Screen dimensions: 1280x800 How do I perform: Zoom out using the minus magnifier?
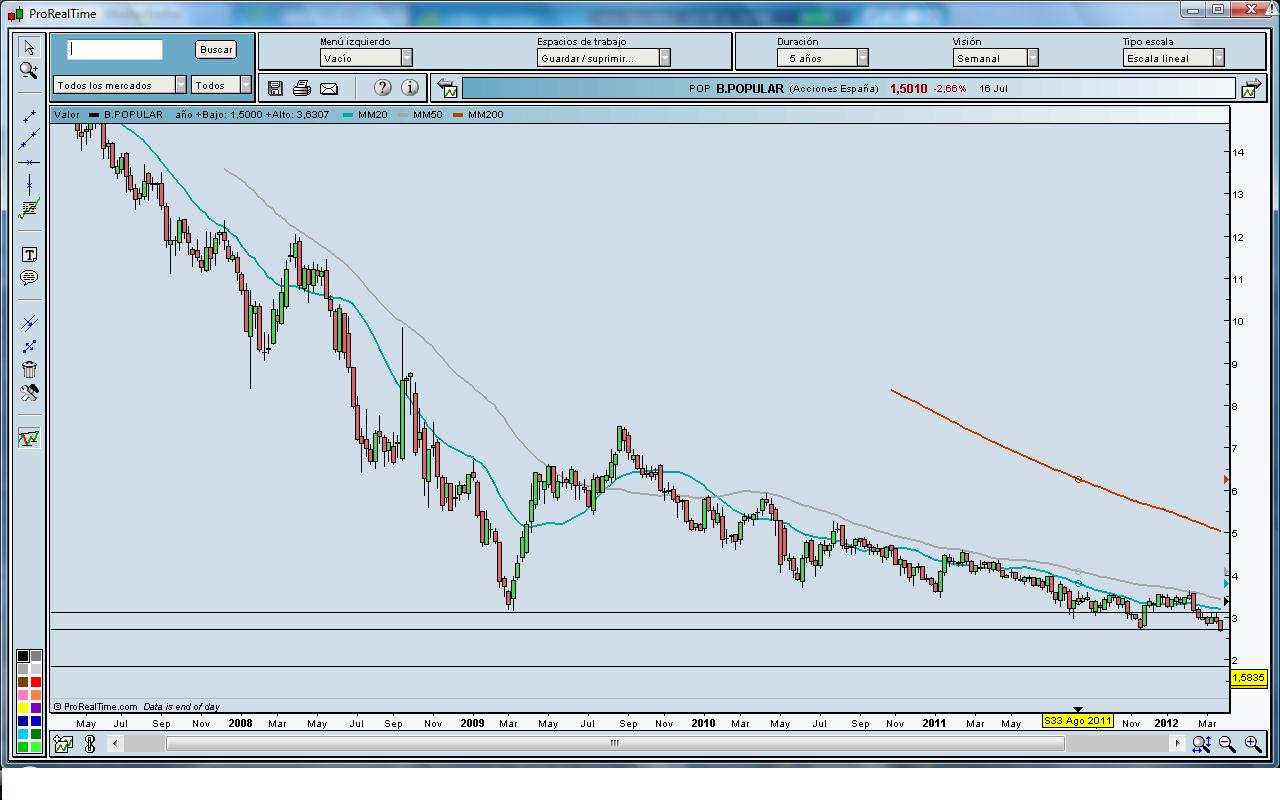(1227, 744)
